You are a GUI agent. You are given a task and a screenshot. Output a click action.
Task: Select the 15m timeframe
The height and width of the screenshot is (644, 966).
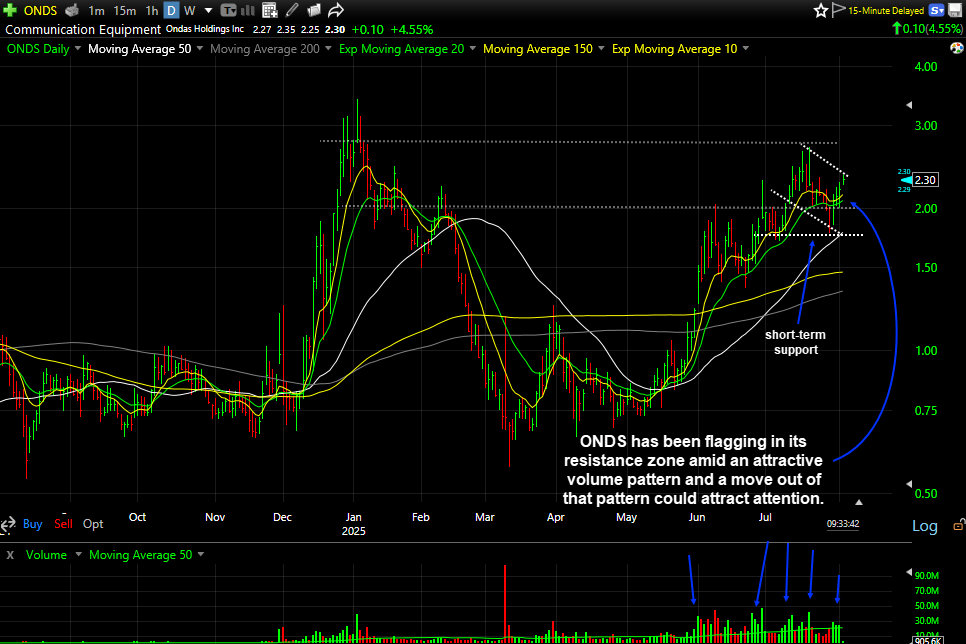point(124,10)
